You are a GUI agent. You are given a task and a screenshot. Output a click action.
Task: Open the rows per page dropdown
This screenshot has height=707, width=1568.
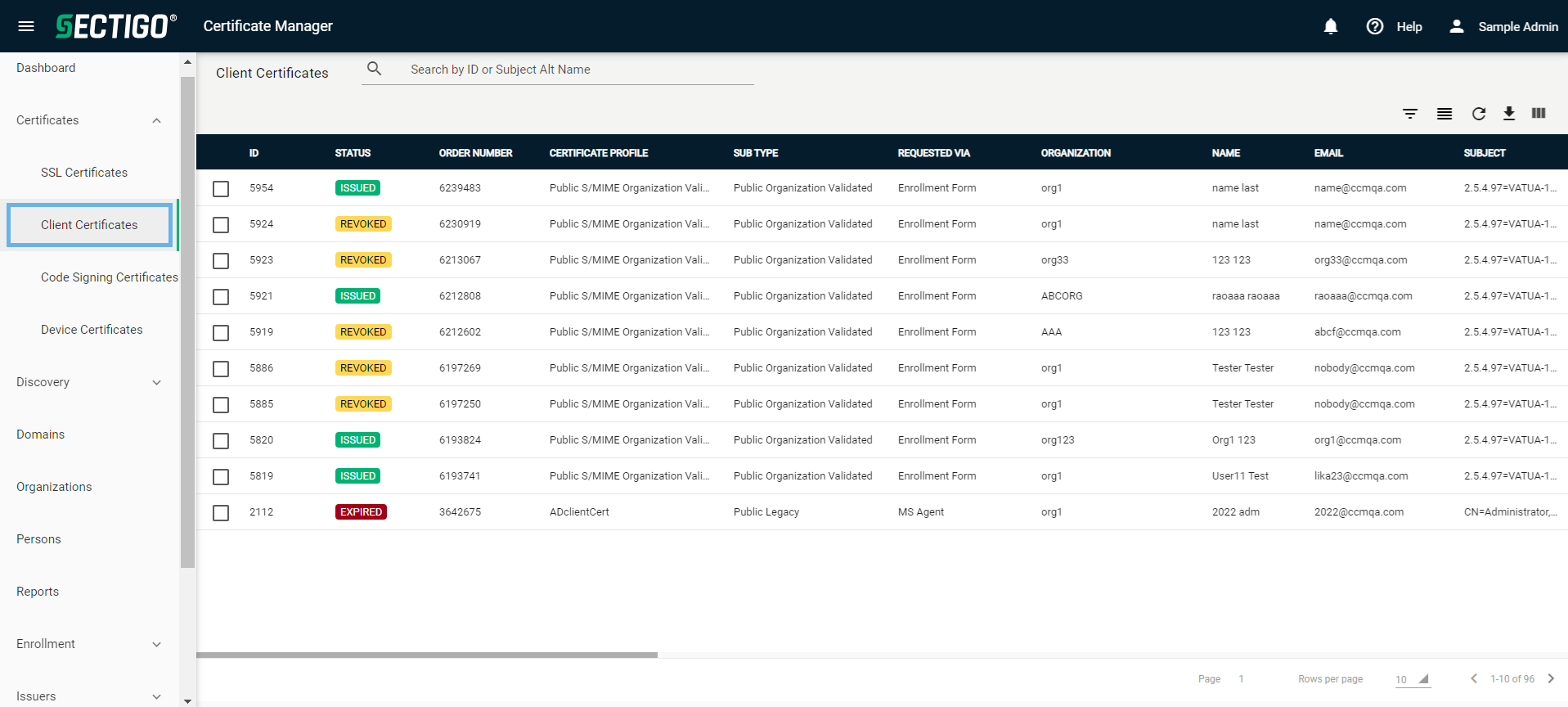click(x=1413, y=679)
